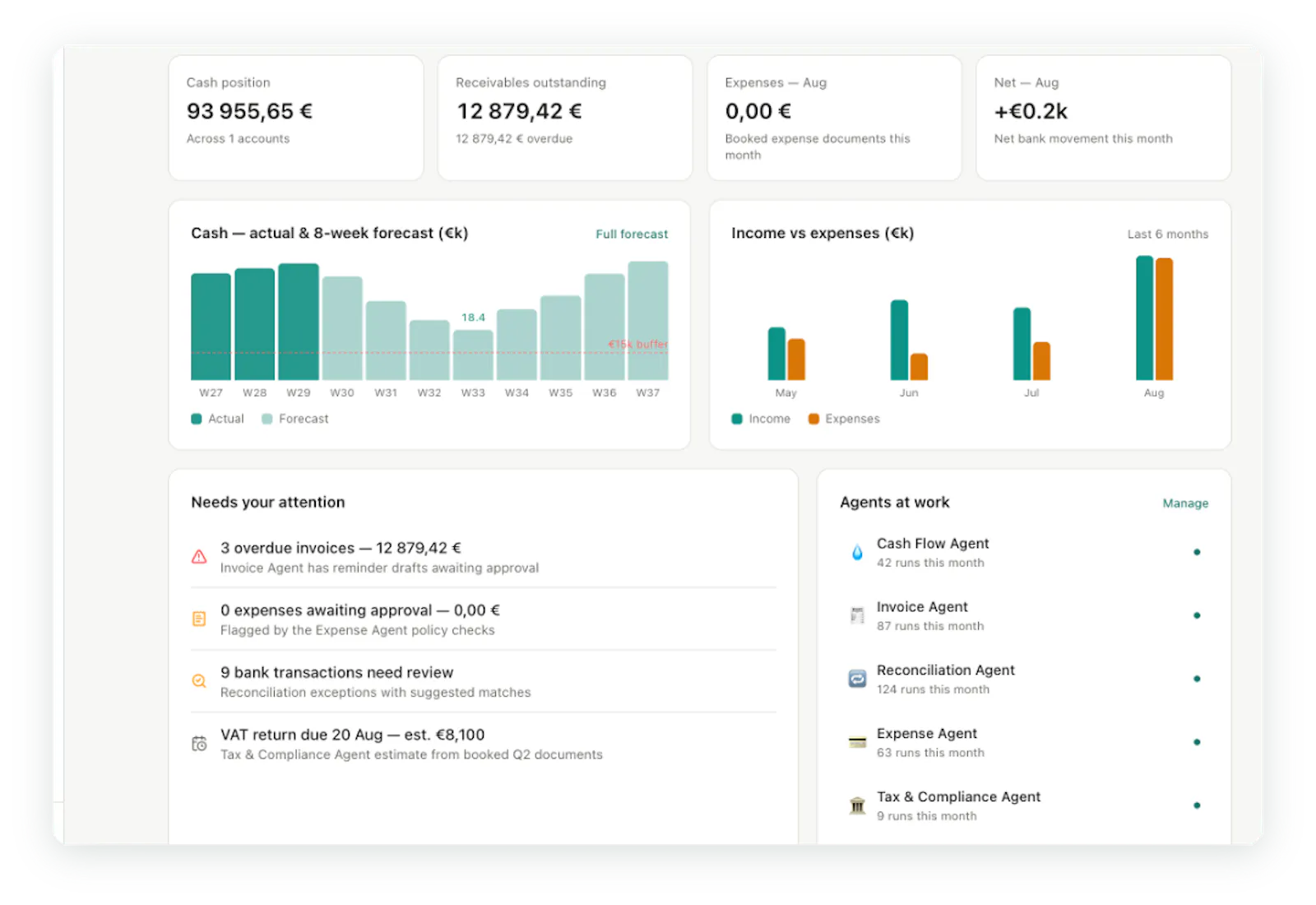This screenshot has height=905, width=1316.
Task: Click the Reconciliation Agent name
Action: (946, 671)
